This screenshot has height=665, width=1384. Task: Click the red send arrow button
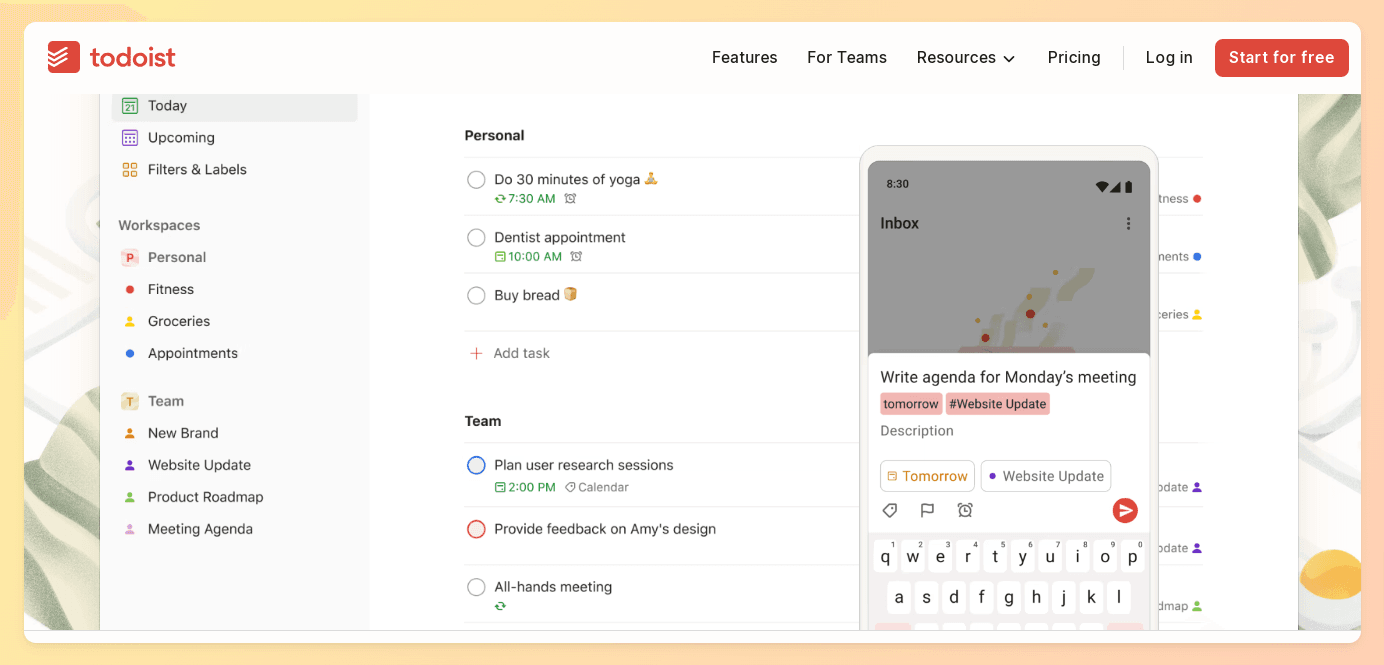[x=1125, y=511]
